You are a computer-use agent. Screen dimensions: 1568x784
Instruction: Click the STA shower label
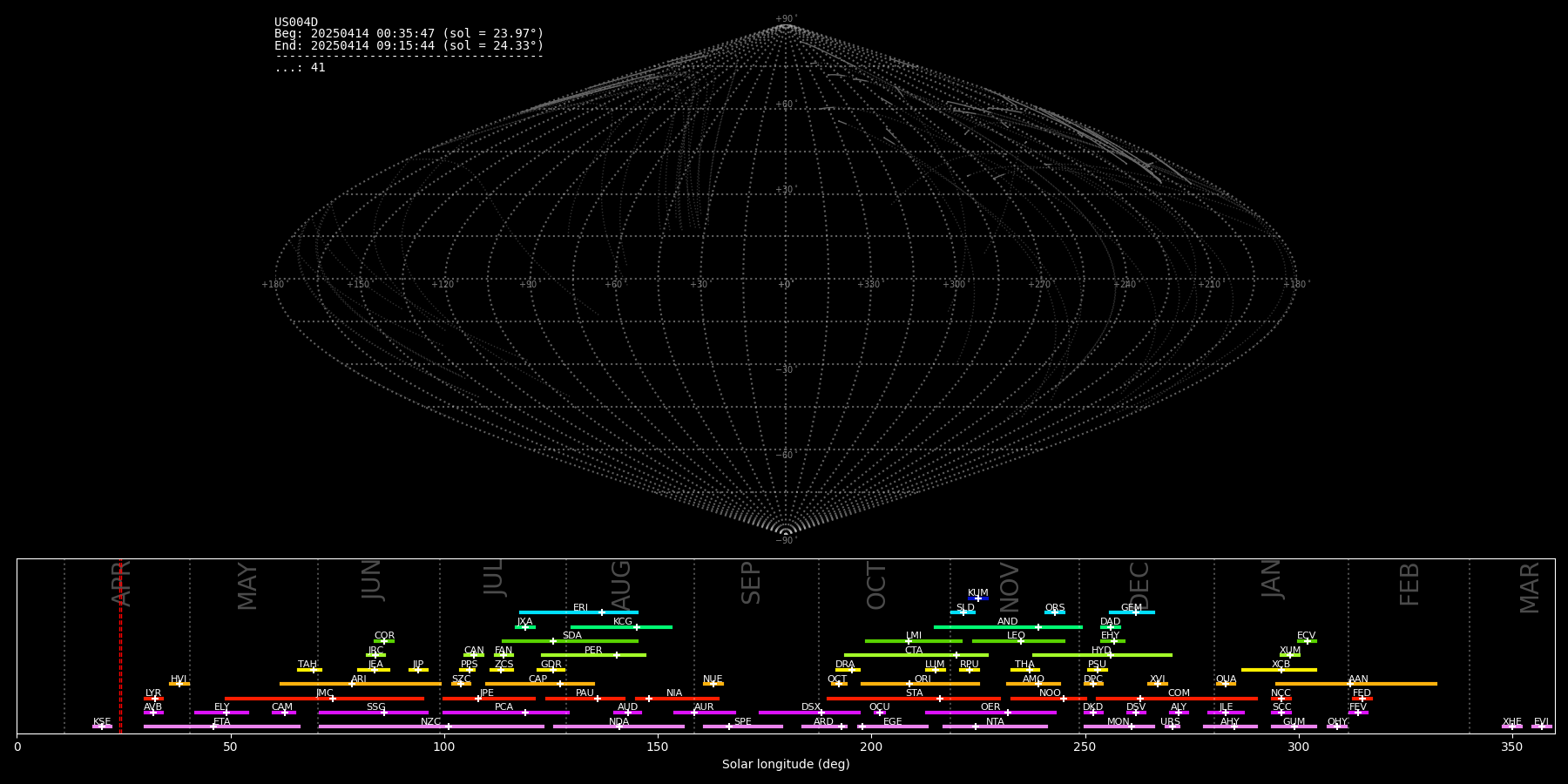pyautogui.click(x=914, y=693)
